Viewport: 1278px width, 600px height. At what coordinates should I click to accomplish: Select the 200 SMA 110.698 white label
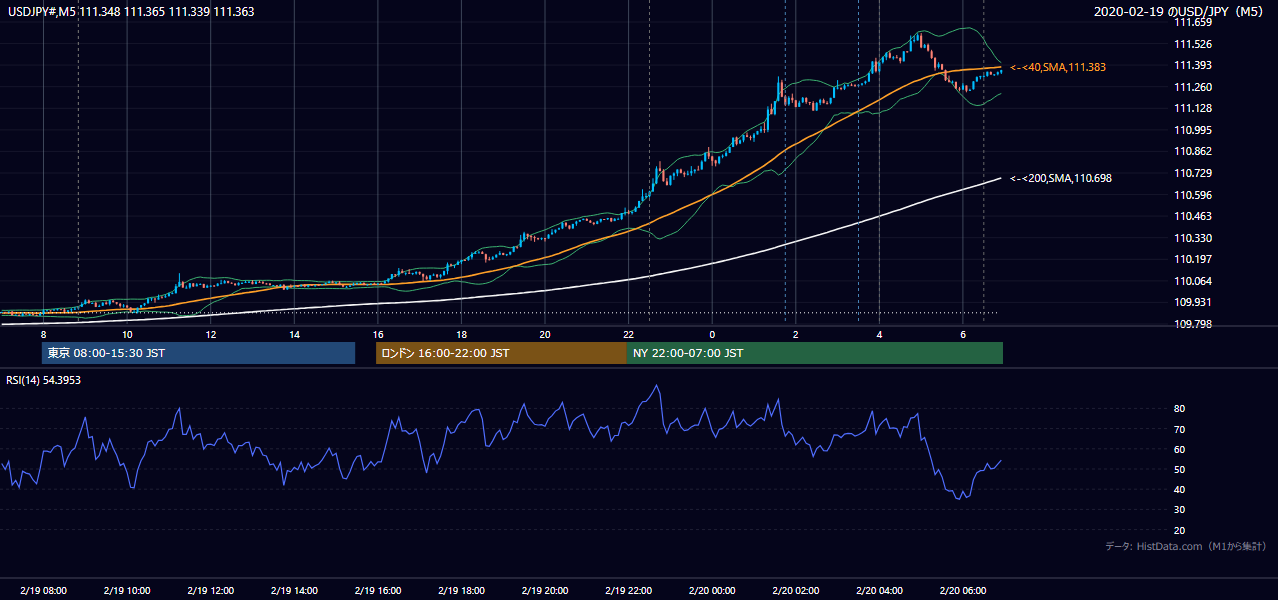tap(1060, 178)
